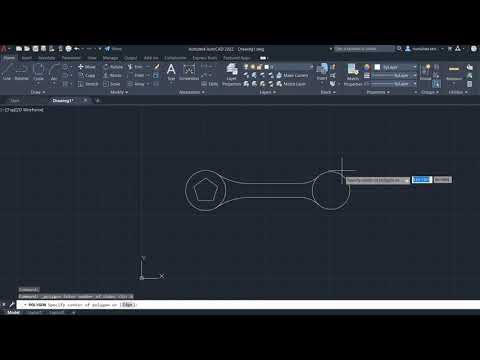Click Make Current layer button
480x360 pixels.
(292, 76)
